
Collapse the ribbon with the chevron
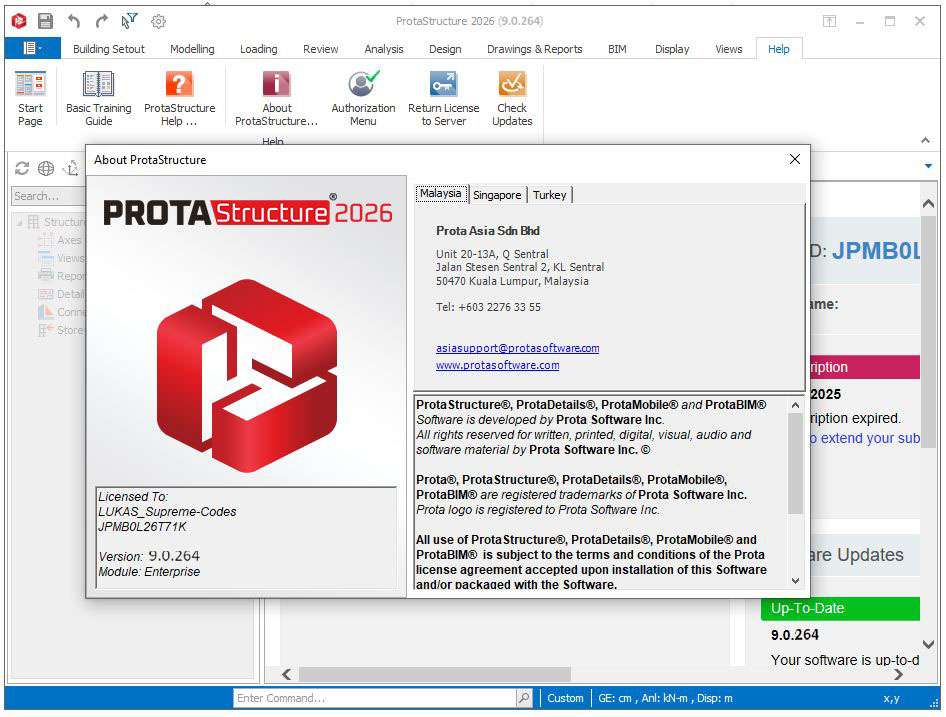coord(925,141)
